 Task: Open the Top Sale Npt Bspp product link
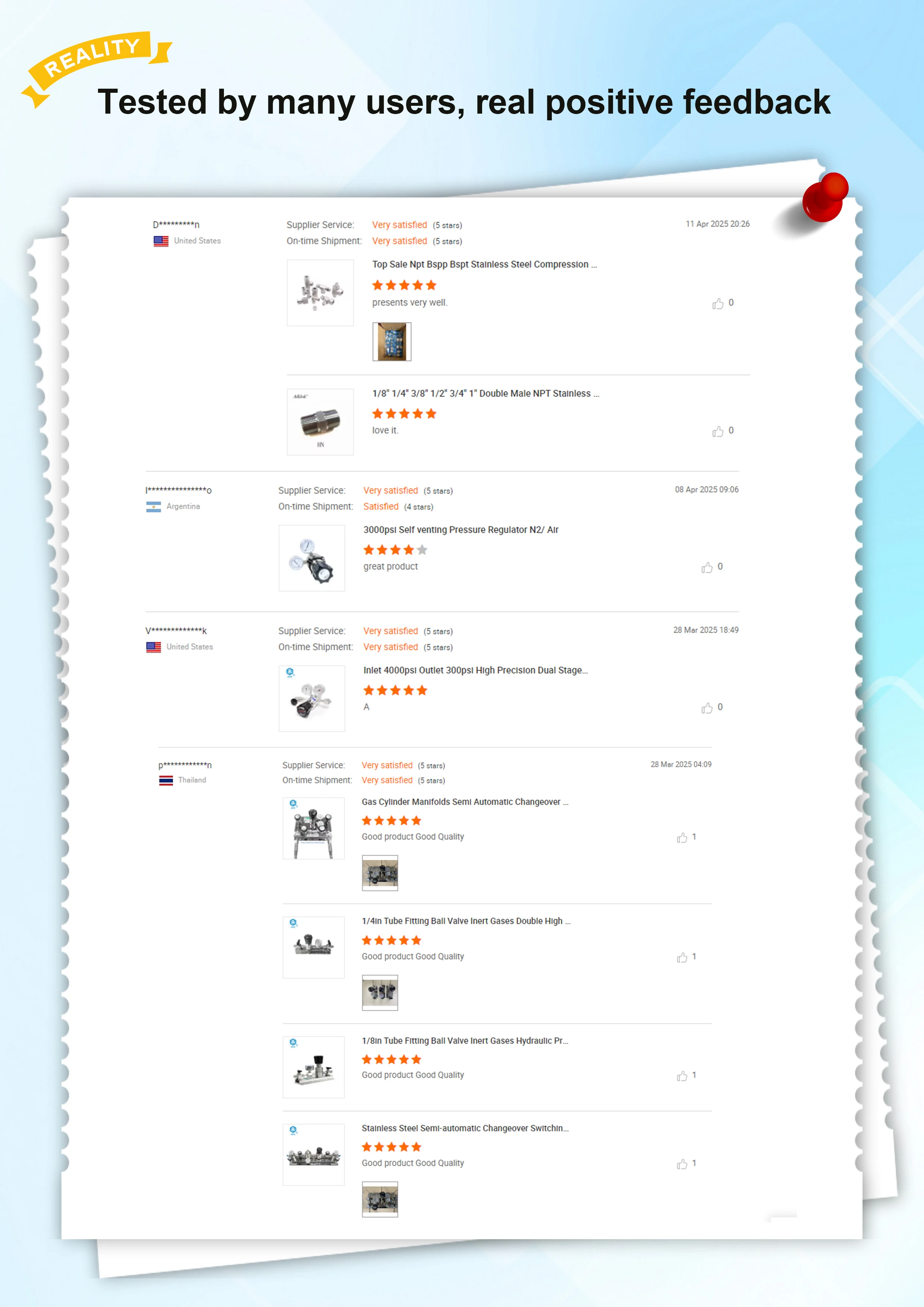[x=484, y=264]
